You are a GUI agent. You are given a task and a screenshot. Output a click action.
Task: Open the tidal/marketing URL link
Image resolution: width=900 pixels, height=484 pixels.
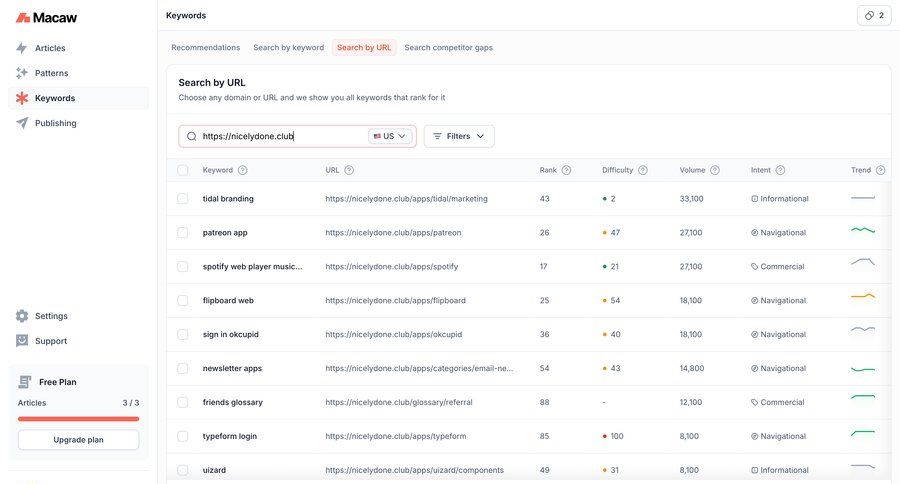click(406, 199)
